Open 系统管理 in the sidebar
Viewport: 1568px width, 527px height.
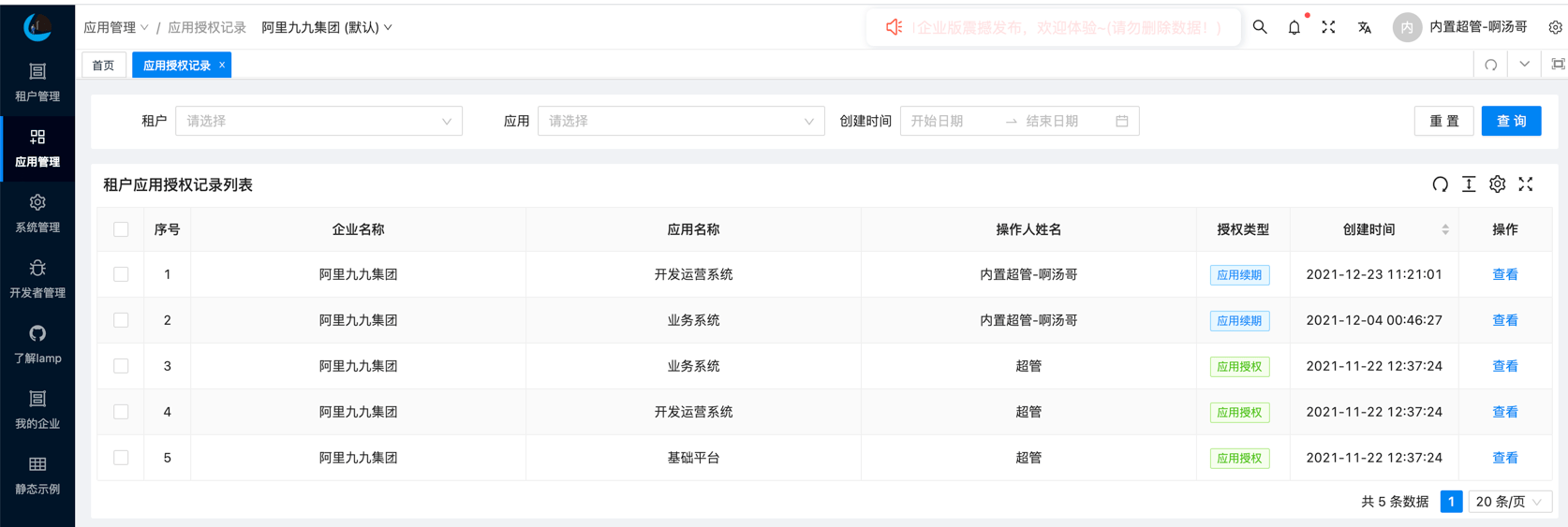coord(37,212)
